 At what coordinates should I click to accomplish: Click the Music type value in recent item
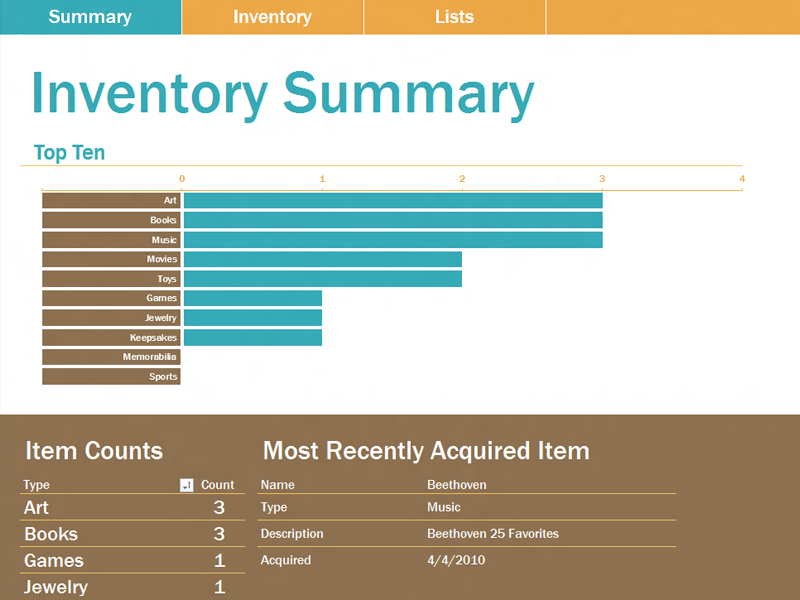pos(444,507)
